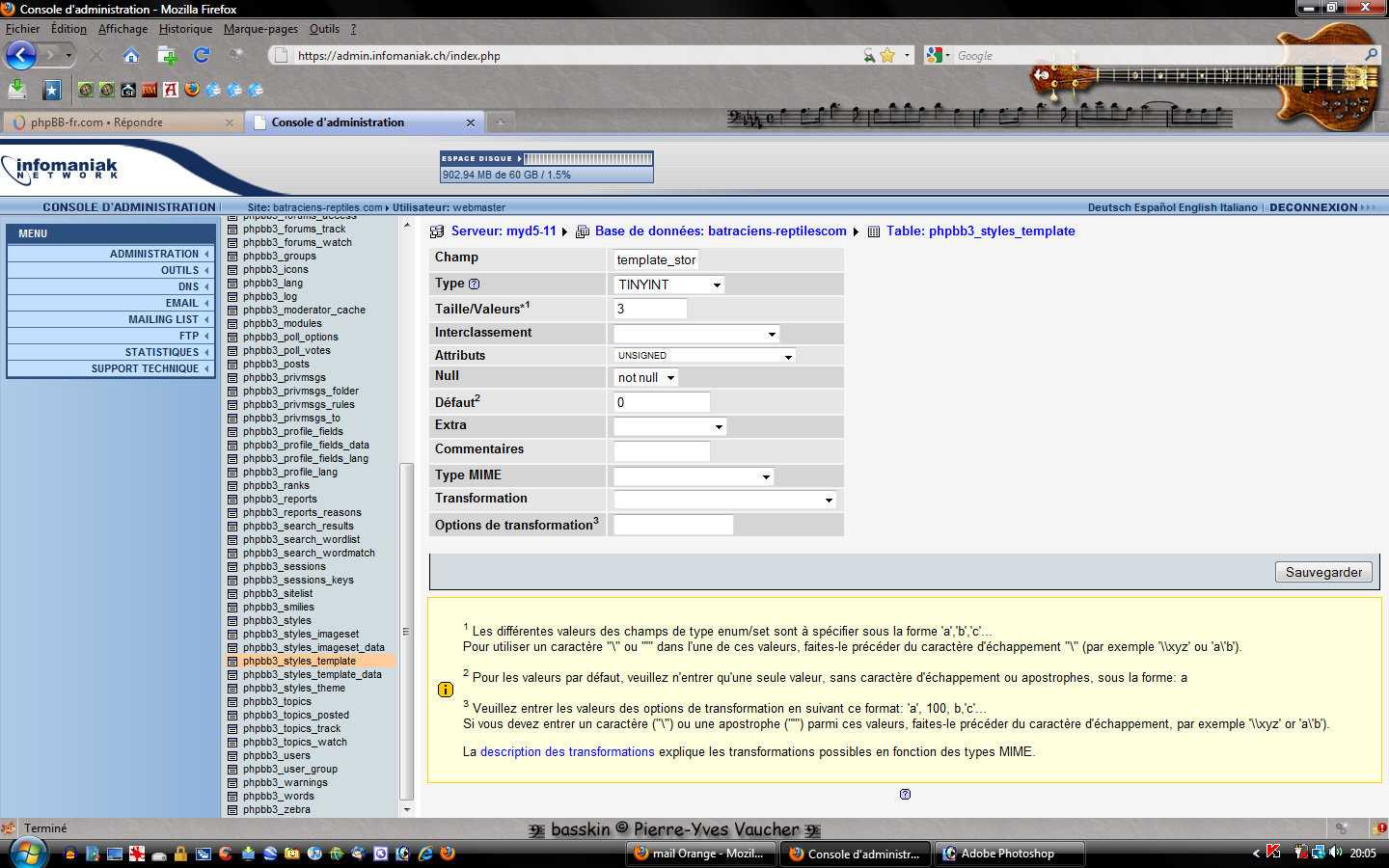Go back with the browser Back arrow

point(21,55)
